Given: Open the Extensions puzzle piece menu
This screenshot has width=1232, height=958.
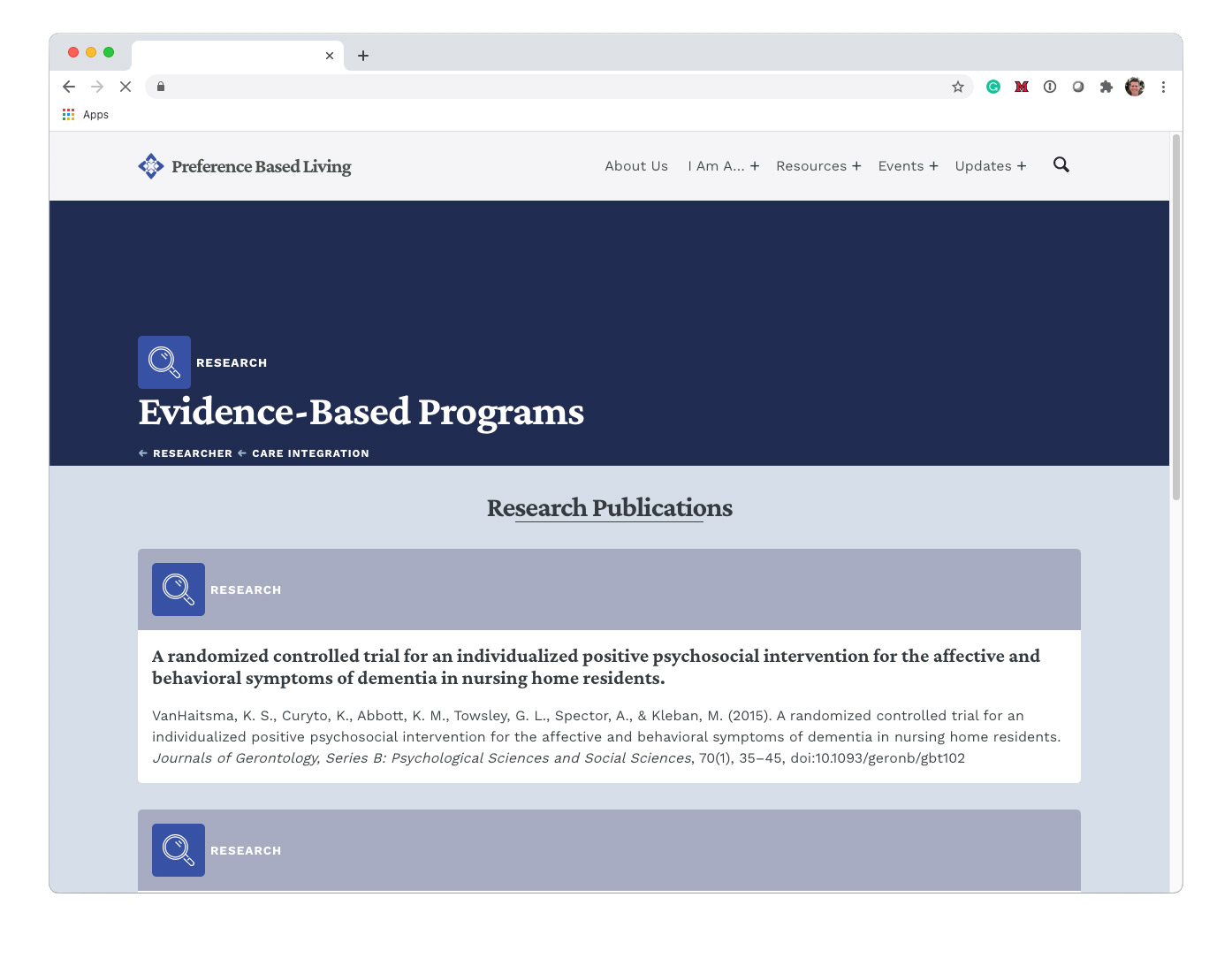Looking at the screenshot, I should click(x=1107, y=87).
